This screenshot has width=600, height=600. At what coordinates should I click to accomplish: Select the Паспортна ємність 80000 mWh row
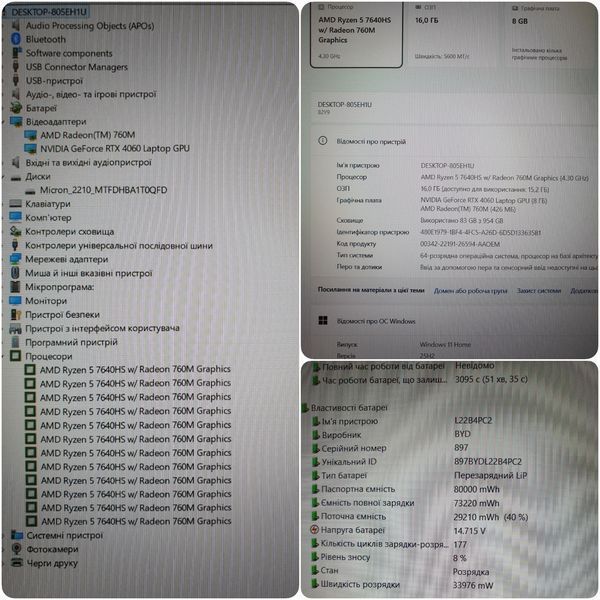click(405, 489)
